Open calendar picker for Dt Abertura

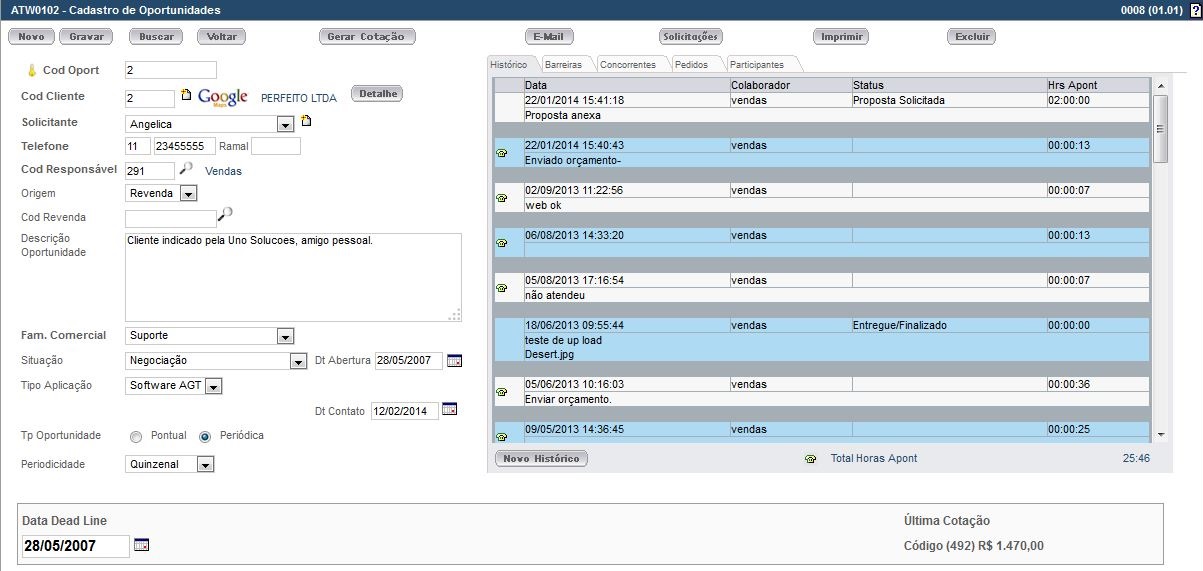pos(454,361)
